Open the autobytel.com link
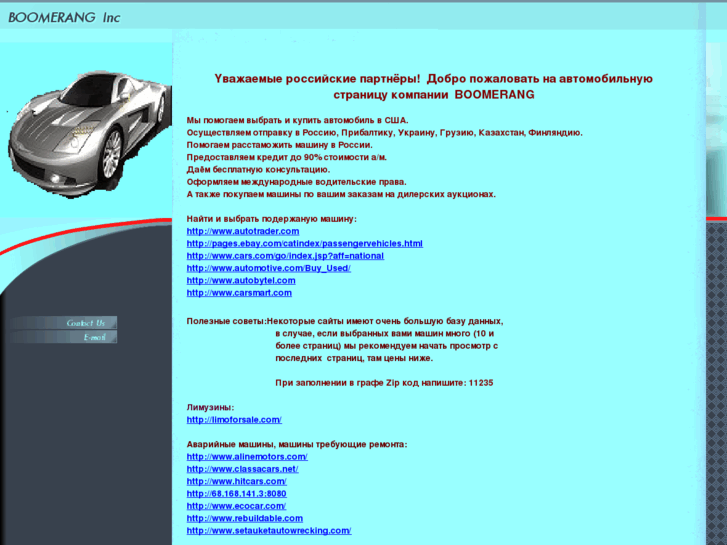The image size is (727, 545). coord(241,281)
